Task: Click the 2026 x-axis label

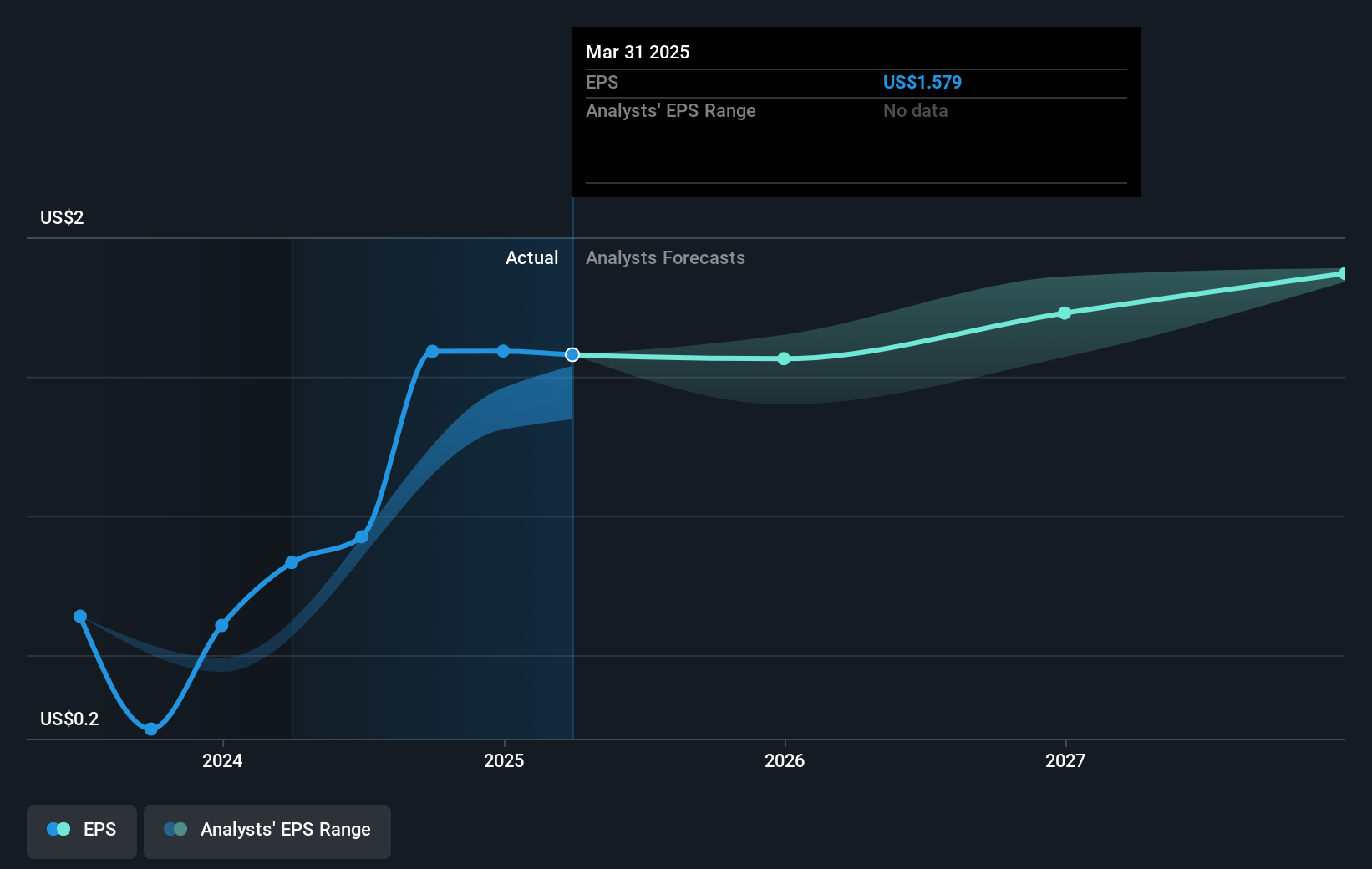Action: click(x=785, y=760)
